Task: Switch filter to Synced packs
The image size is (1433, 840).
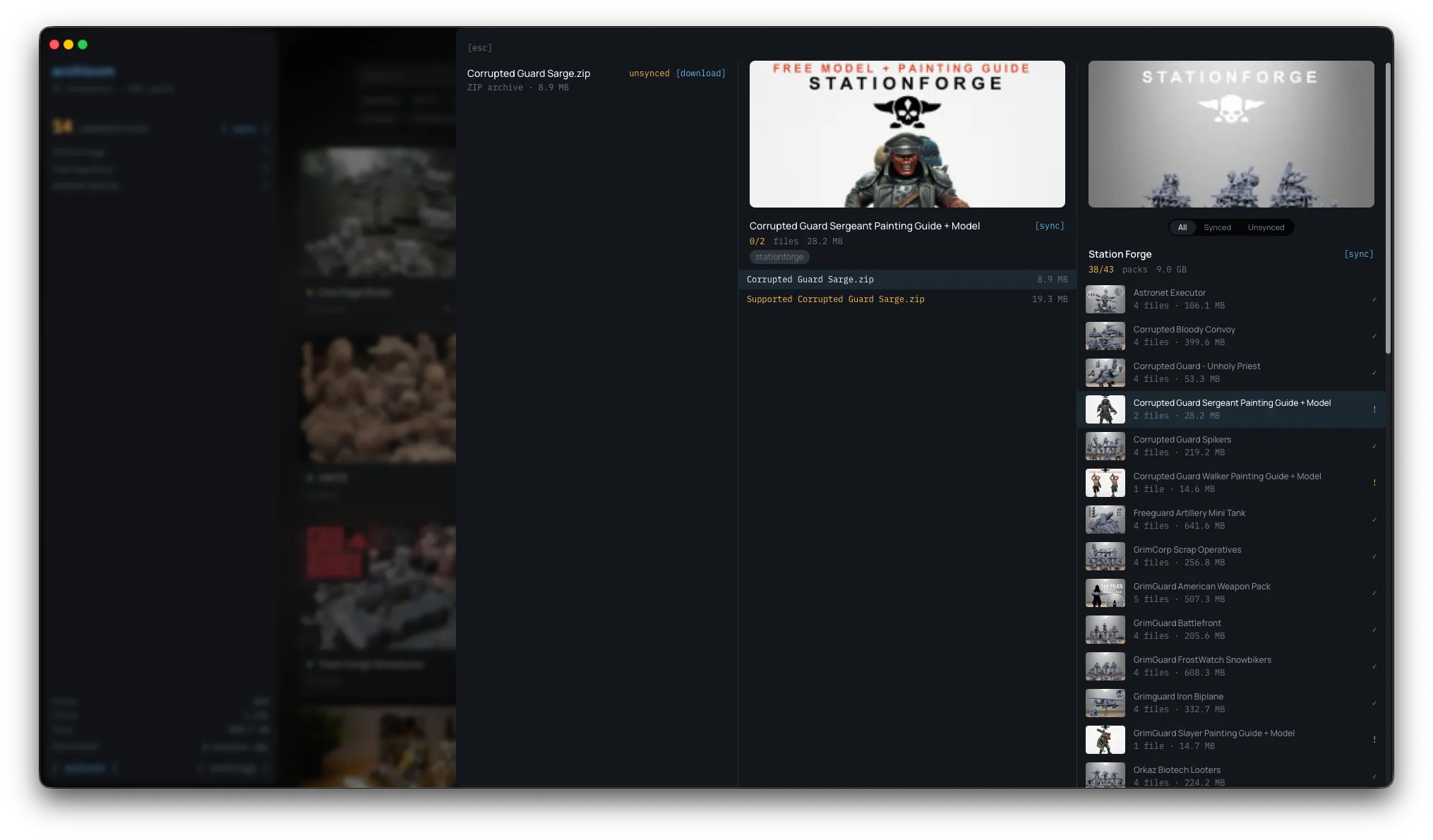Action: click(x=1216, y=227)
